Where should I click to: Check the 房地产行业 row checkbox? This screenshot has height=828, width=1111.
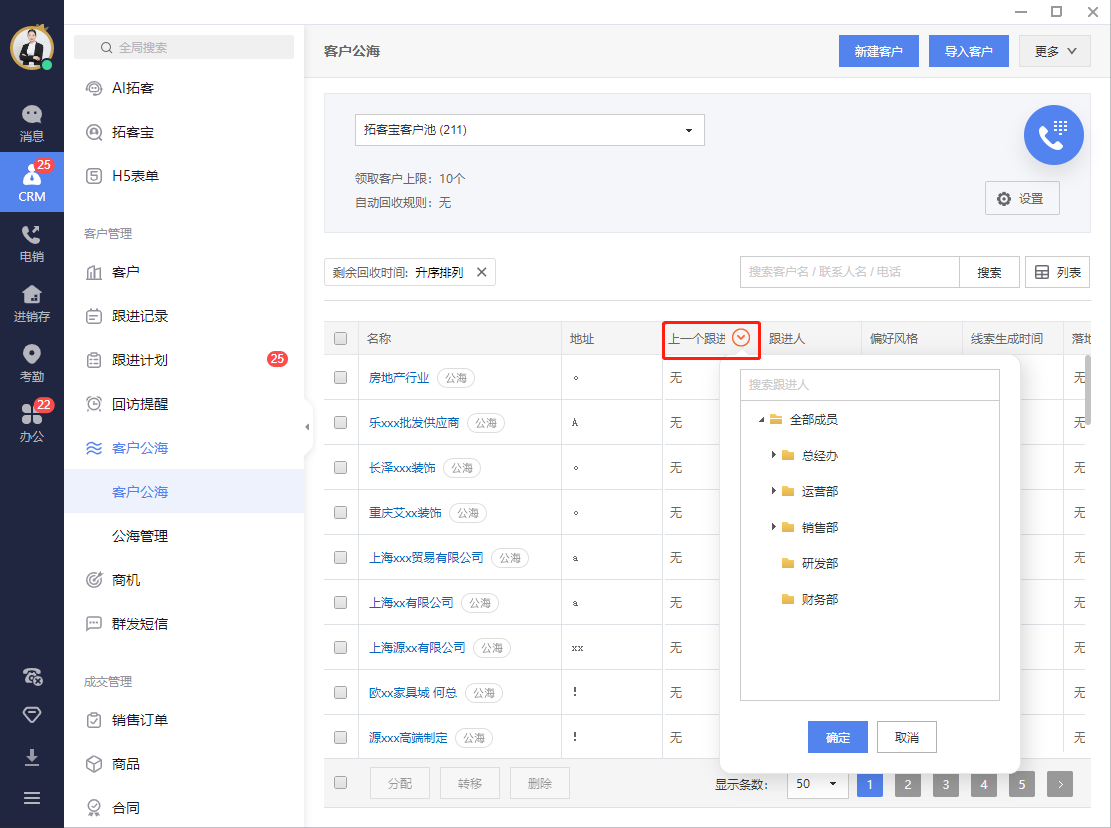[x=341, y=378]
